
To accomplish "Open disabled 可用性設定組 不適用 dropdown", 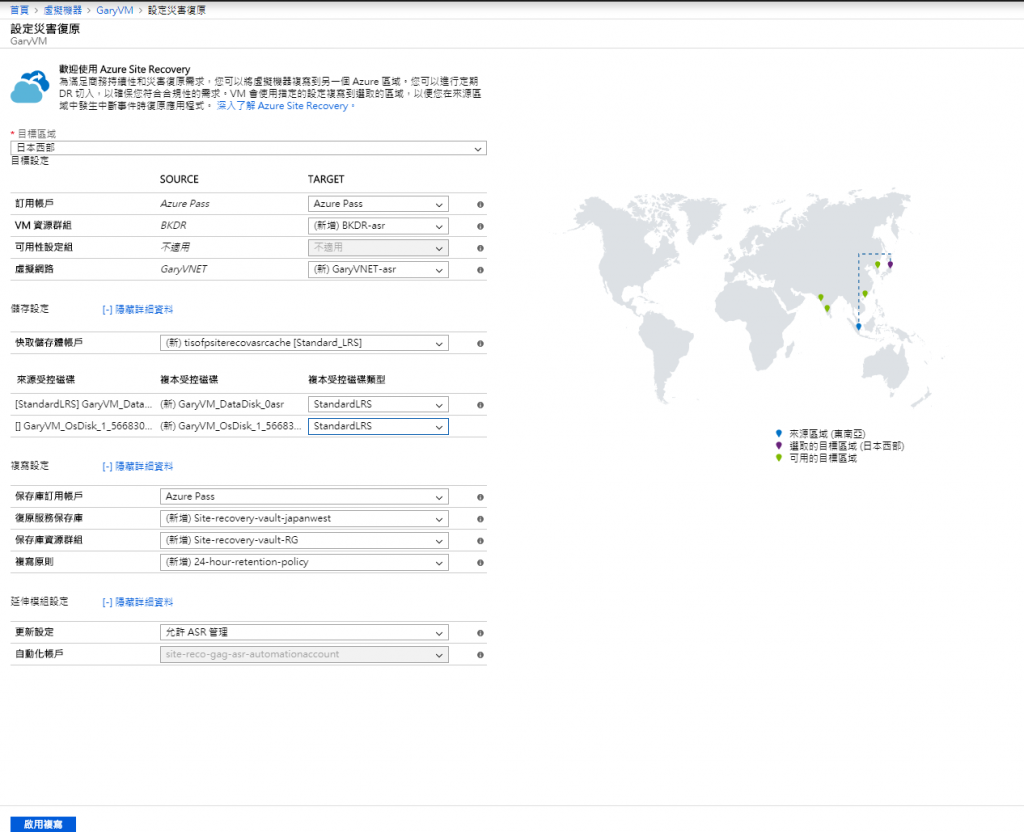I will point(378,248).
